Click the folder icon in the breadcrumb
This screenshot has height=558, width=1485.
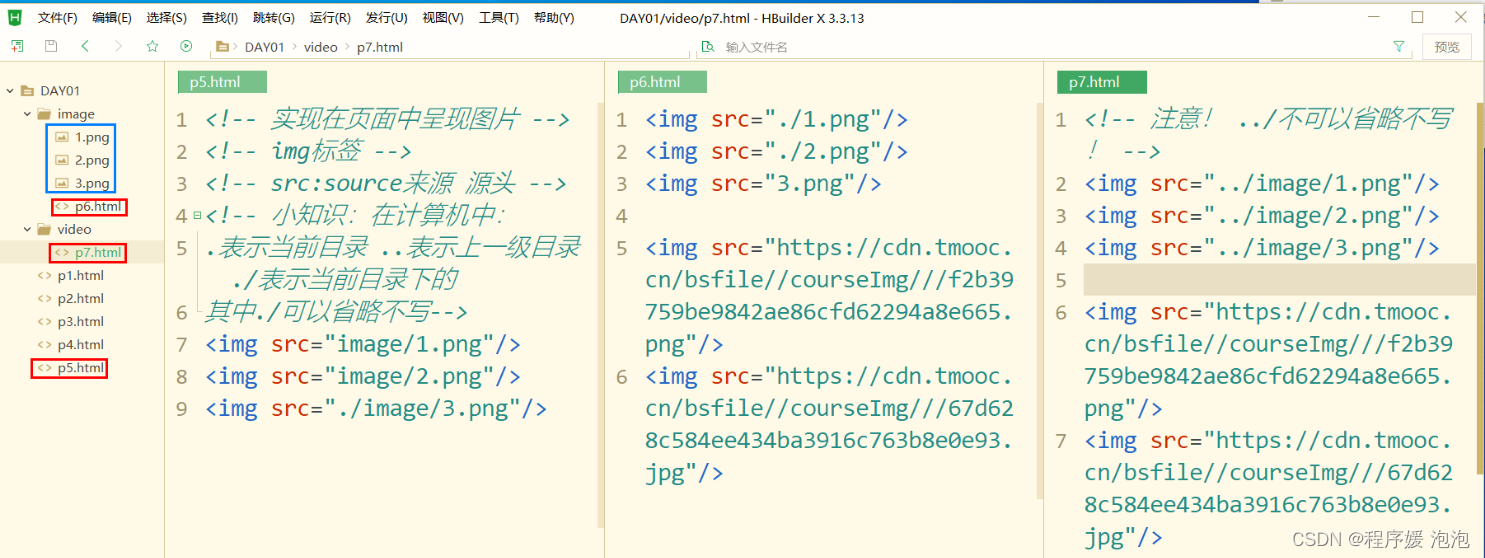coord(222,47)
